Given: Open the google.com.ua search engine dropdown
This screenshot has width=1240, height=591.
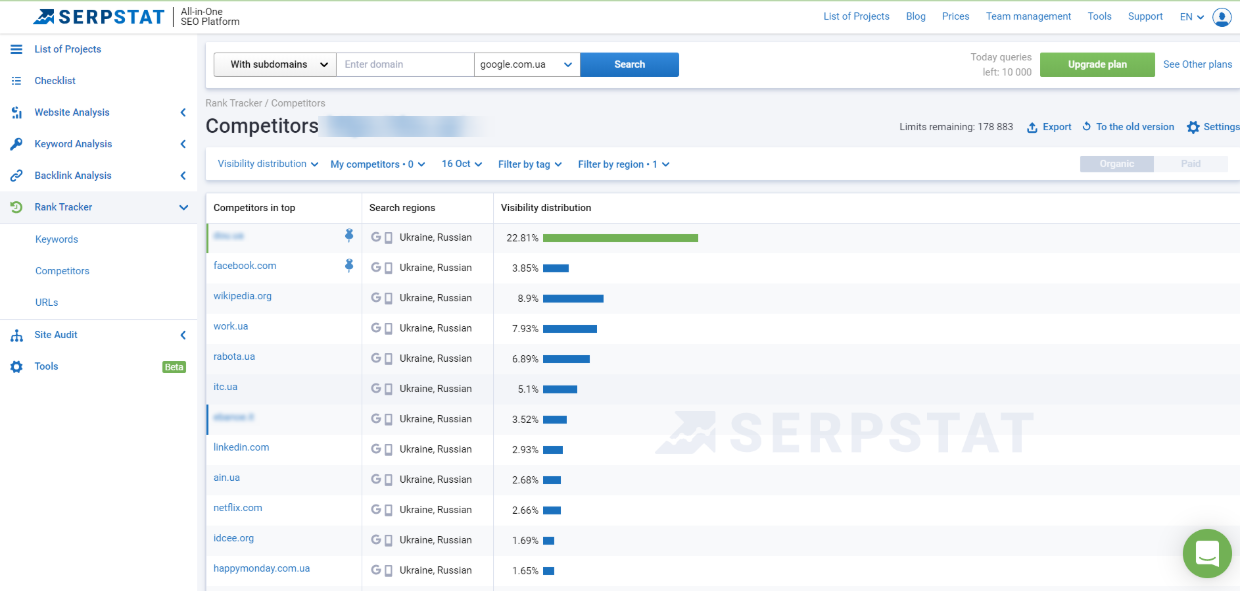Looking at the screenshot, I should point(527,65).
